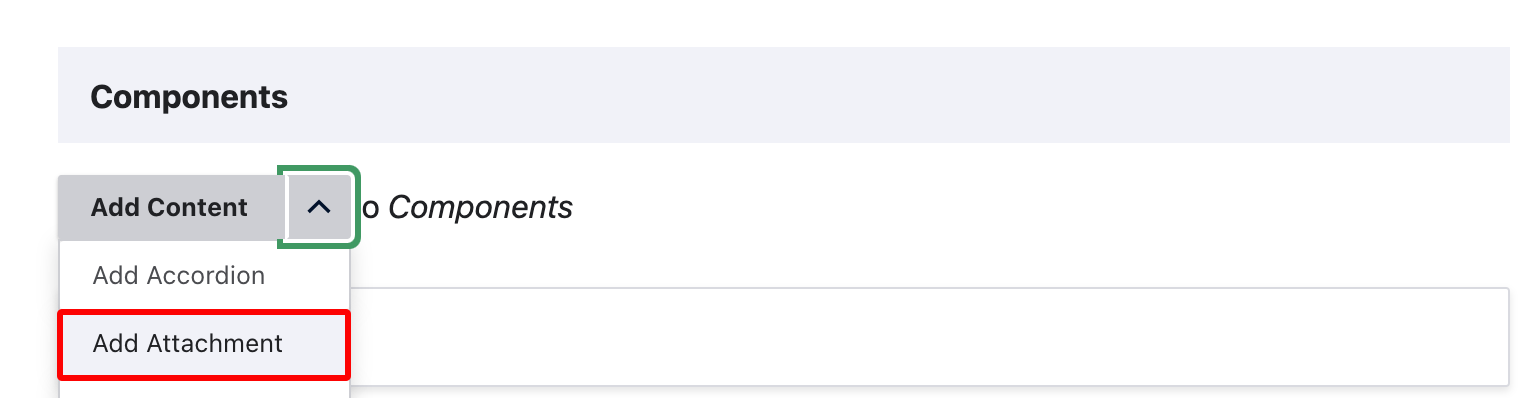Click the italic Components text beside the dropdown

point(480,207)
